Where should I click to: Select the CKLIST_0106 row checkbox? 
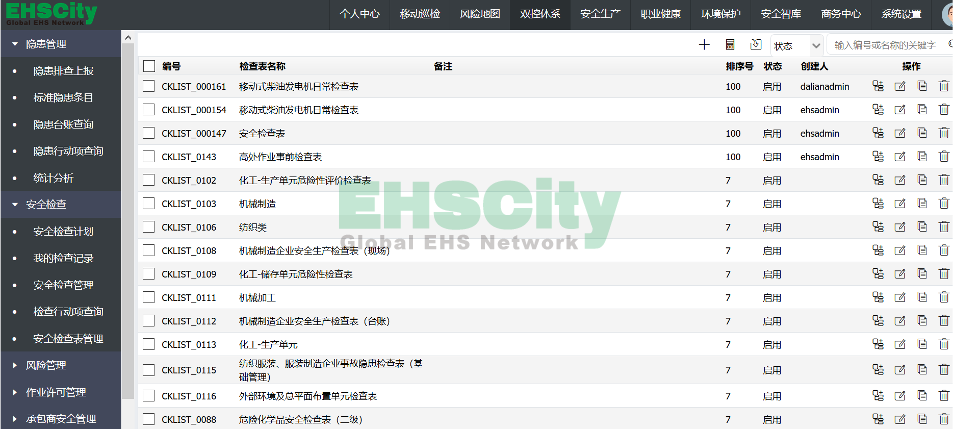149,226
